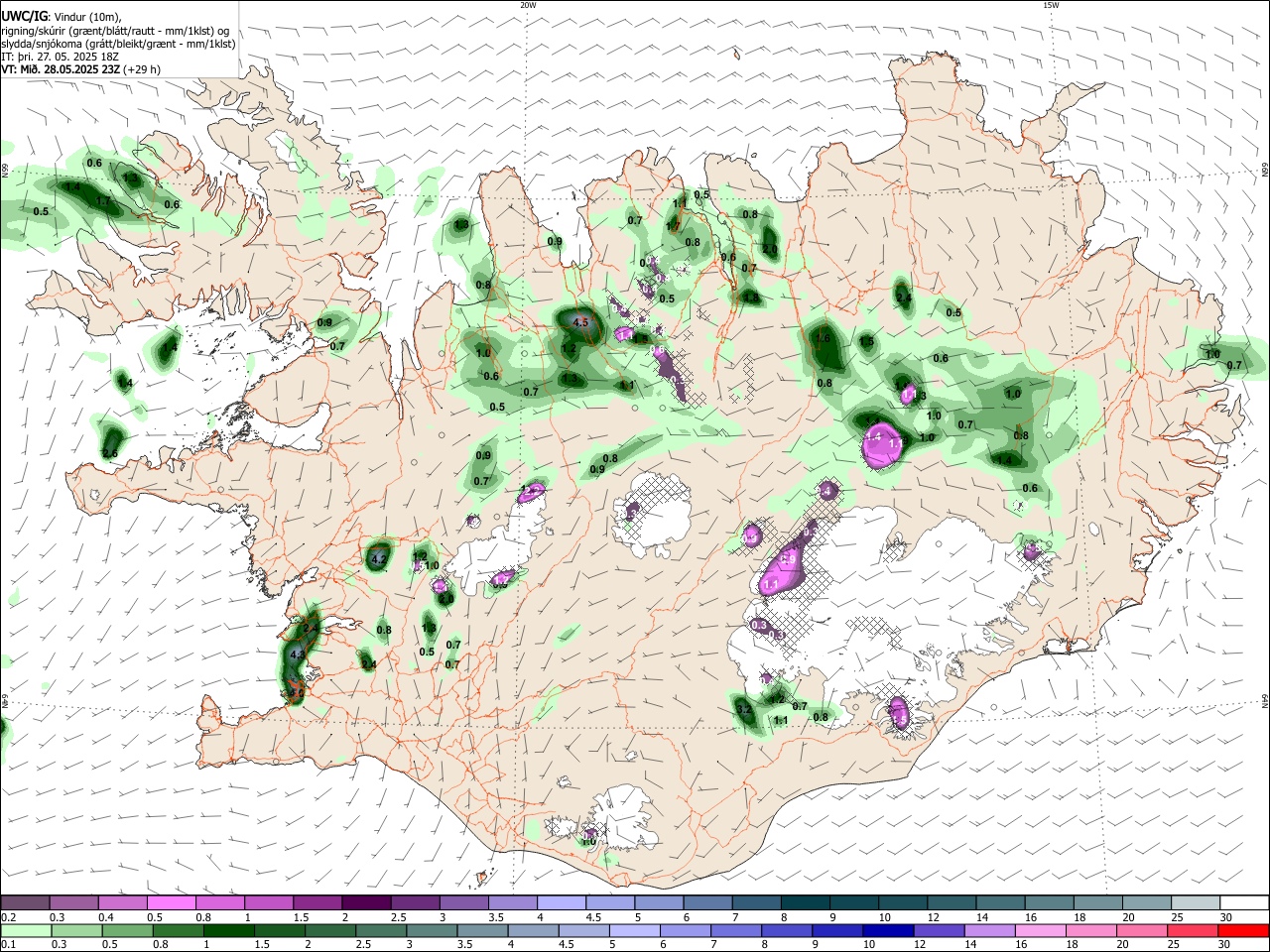Click the valid time 'VT: Mið. 28.05.2025 23Z (+29 h)'

click(80, 69)
